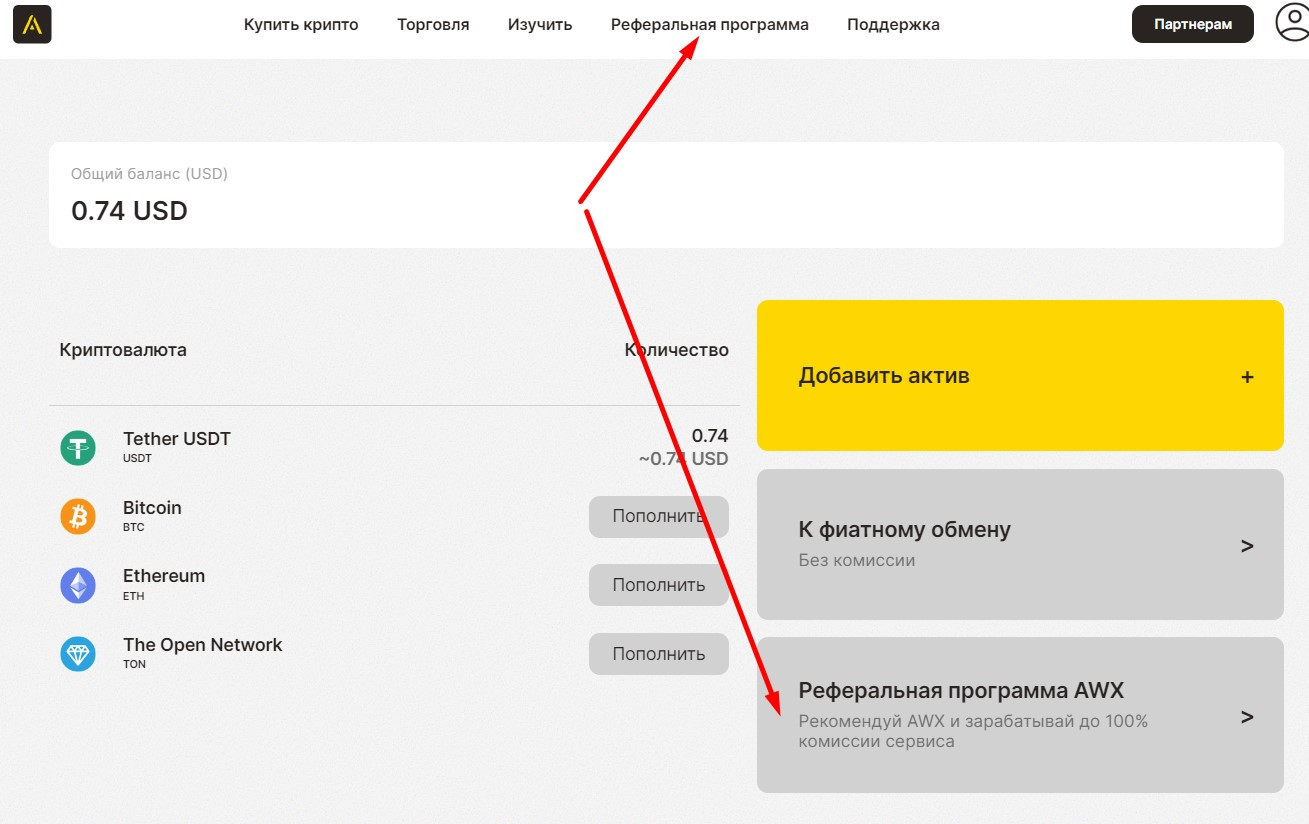Expand the Реферальная программа AWX chevron
Viewport: 1309px width, 824px height.
coord(1246,716)
